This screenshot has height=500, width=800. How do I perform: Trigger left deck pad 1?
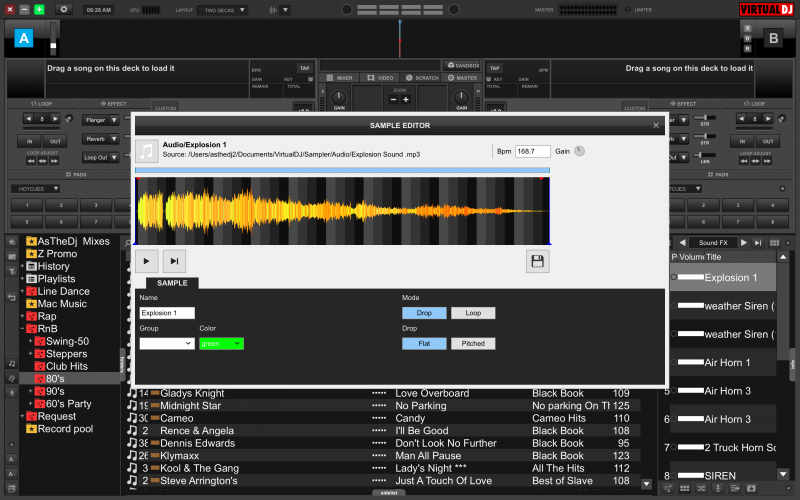(x=27, y=205)
